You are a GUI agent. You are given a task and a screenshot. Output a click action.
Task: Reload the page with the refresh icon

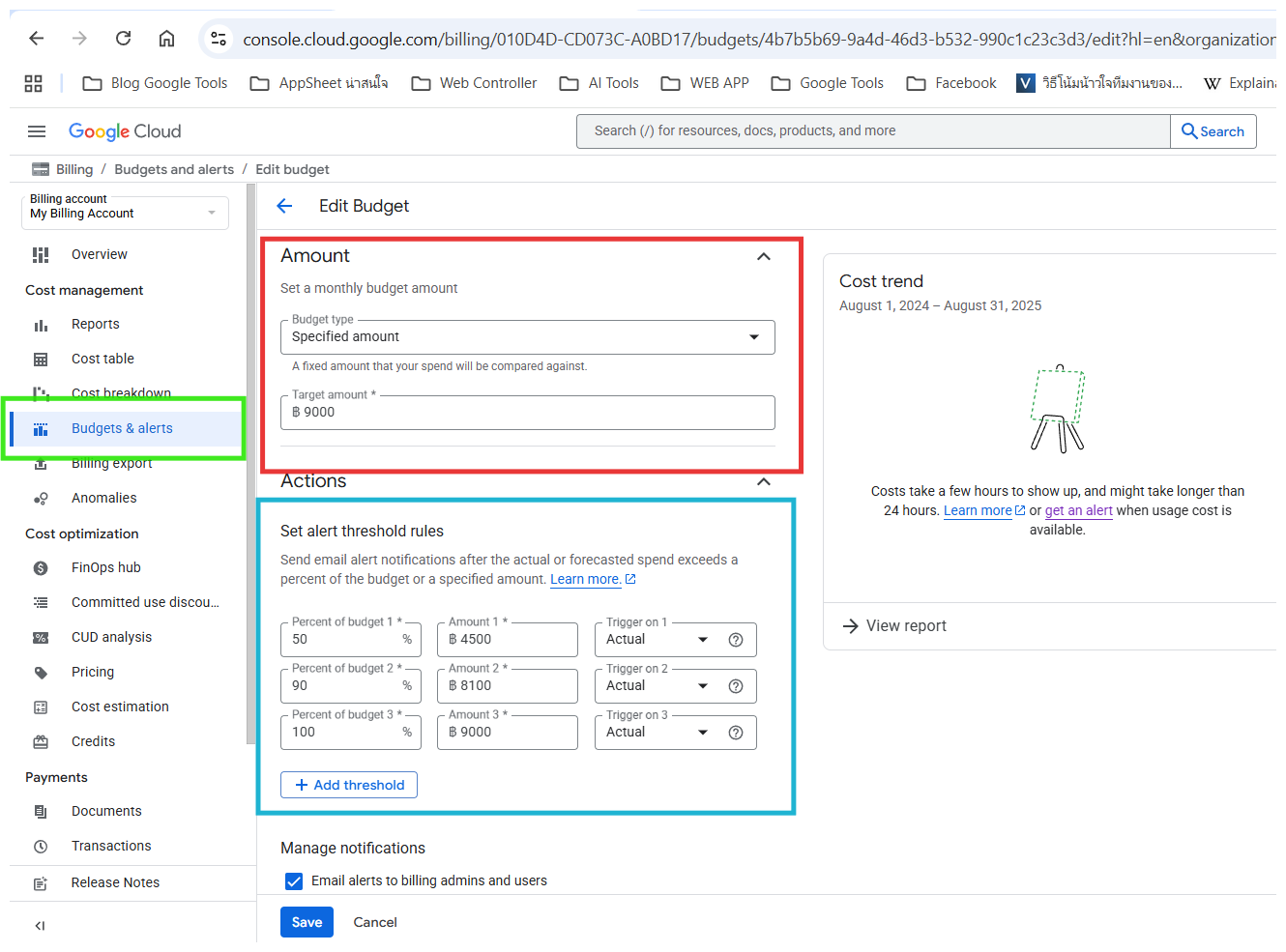coord(124,39)
